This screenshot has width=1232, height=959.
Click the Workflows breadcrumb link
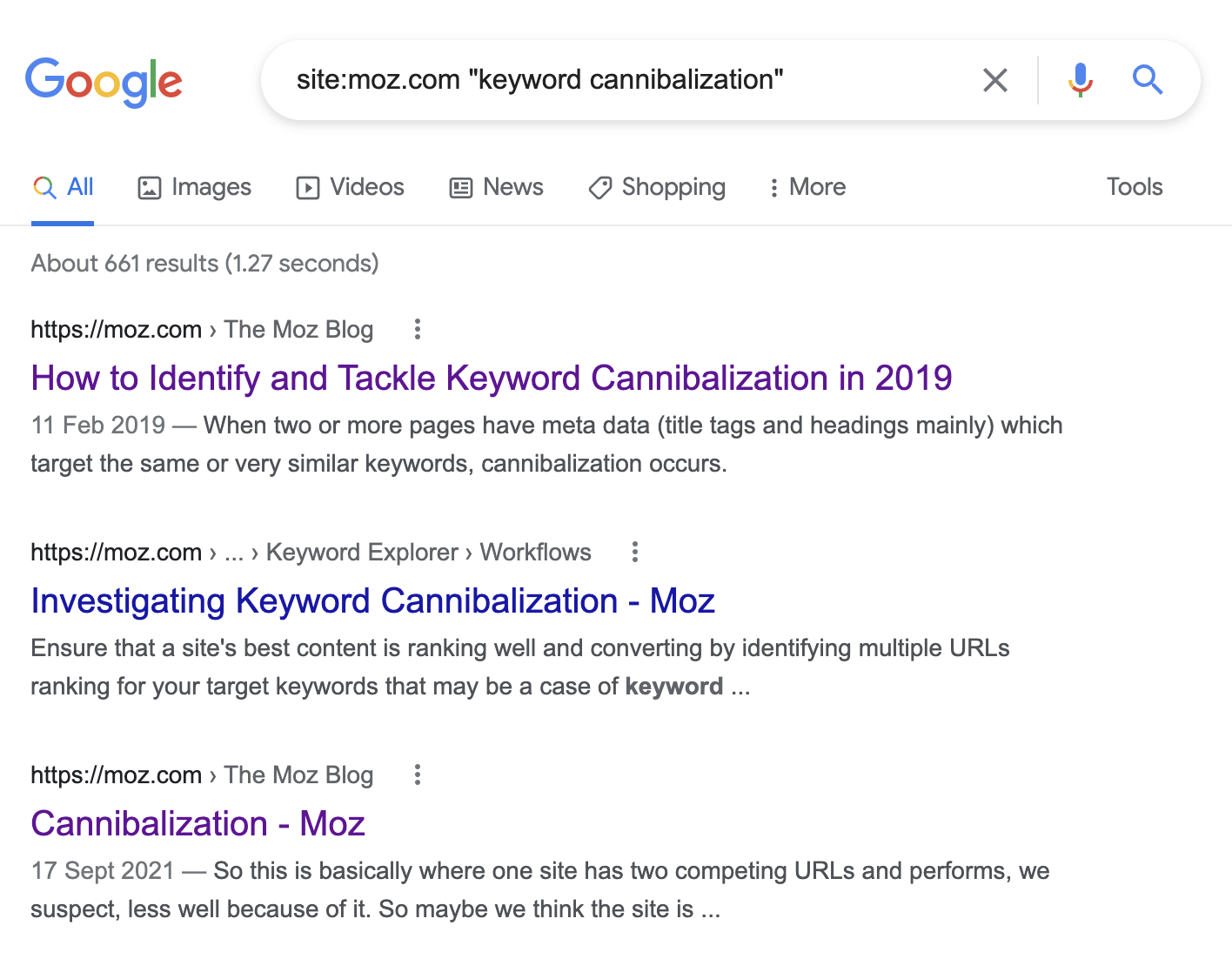click(534, 552)
